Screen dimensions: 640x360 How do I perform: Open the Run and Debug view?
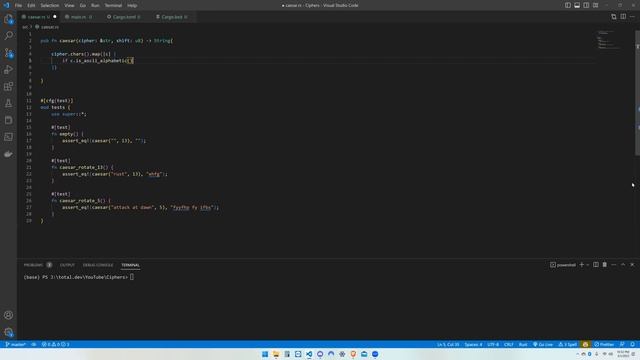click(x=9, y=70)
